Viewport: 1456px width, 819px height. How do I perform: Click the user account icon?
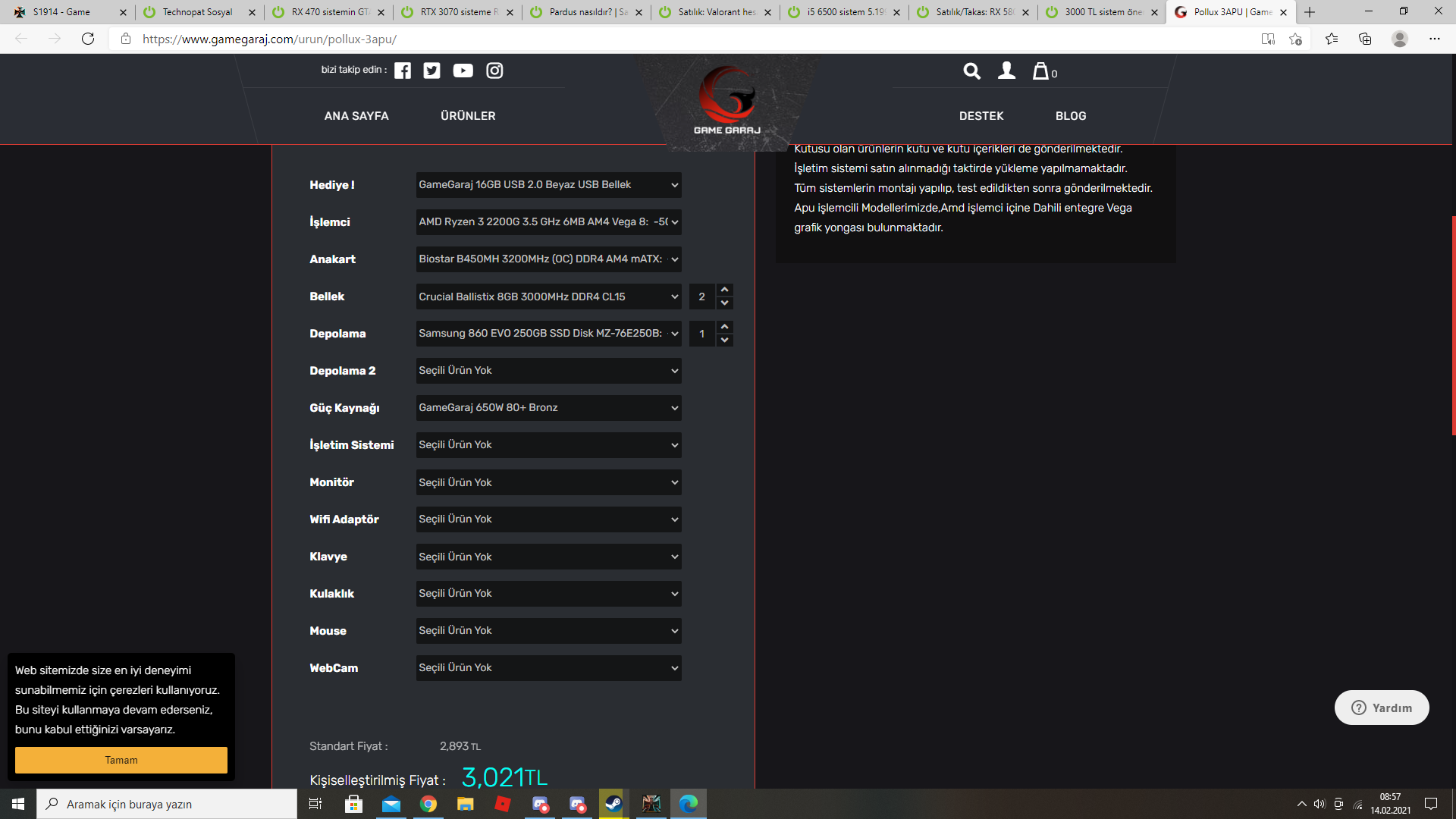click(x=1006, y=71)
